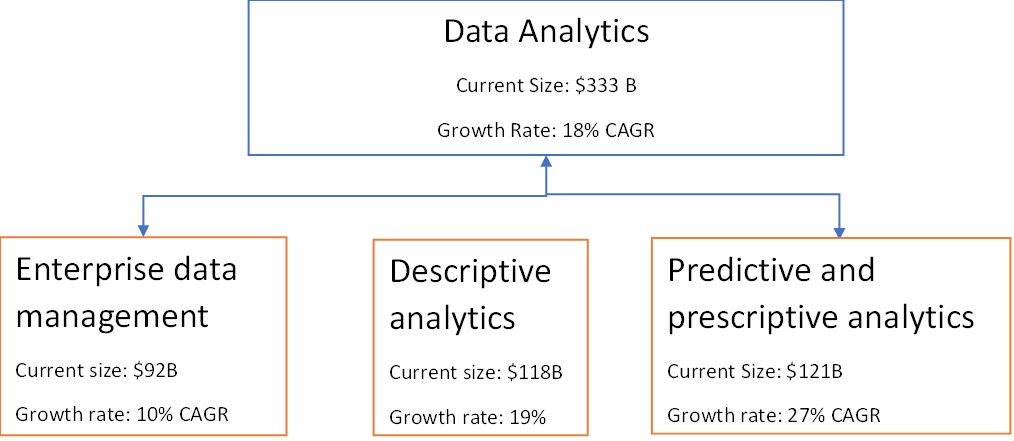1014x441 pixels.
Task: Click the Growth rate 19% text
Action: [468, 417]
